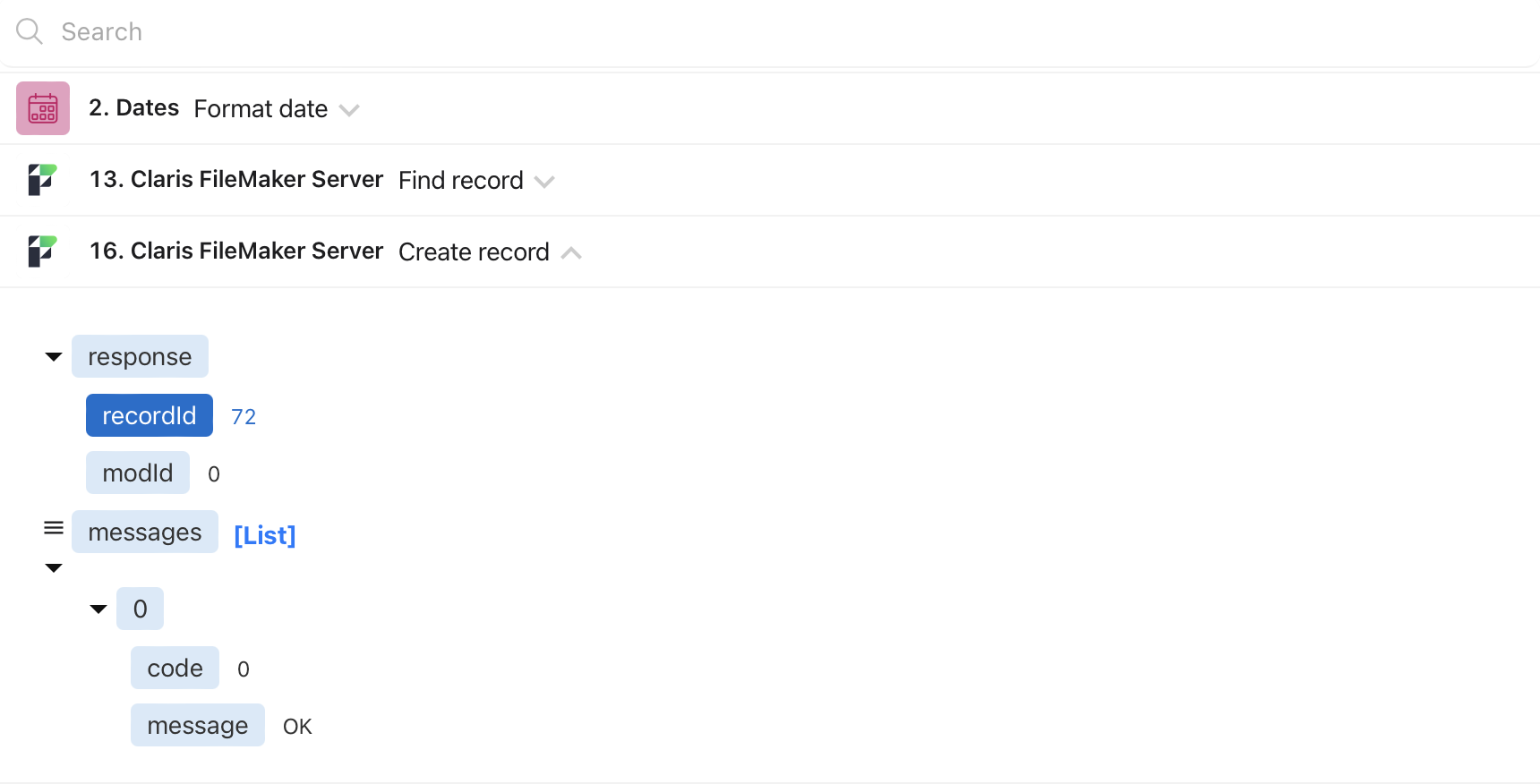This screenshot has height=784, width=1540.
Task: Click the 2. Dates step label
Action: 133,107
